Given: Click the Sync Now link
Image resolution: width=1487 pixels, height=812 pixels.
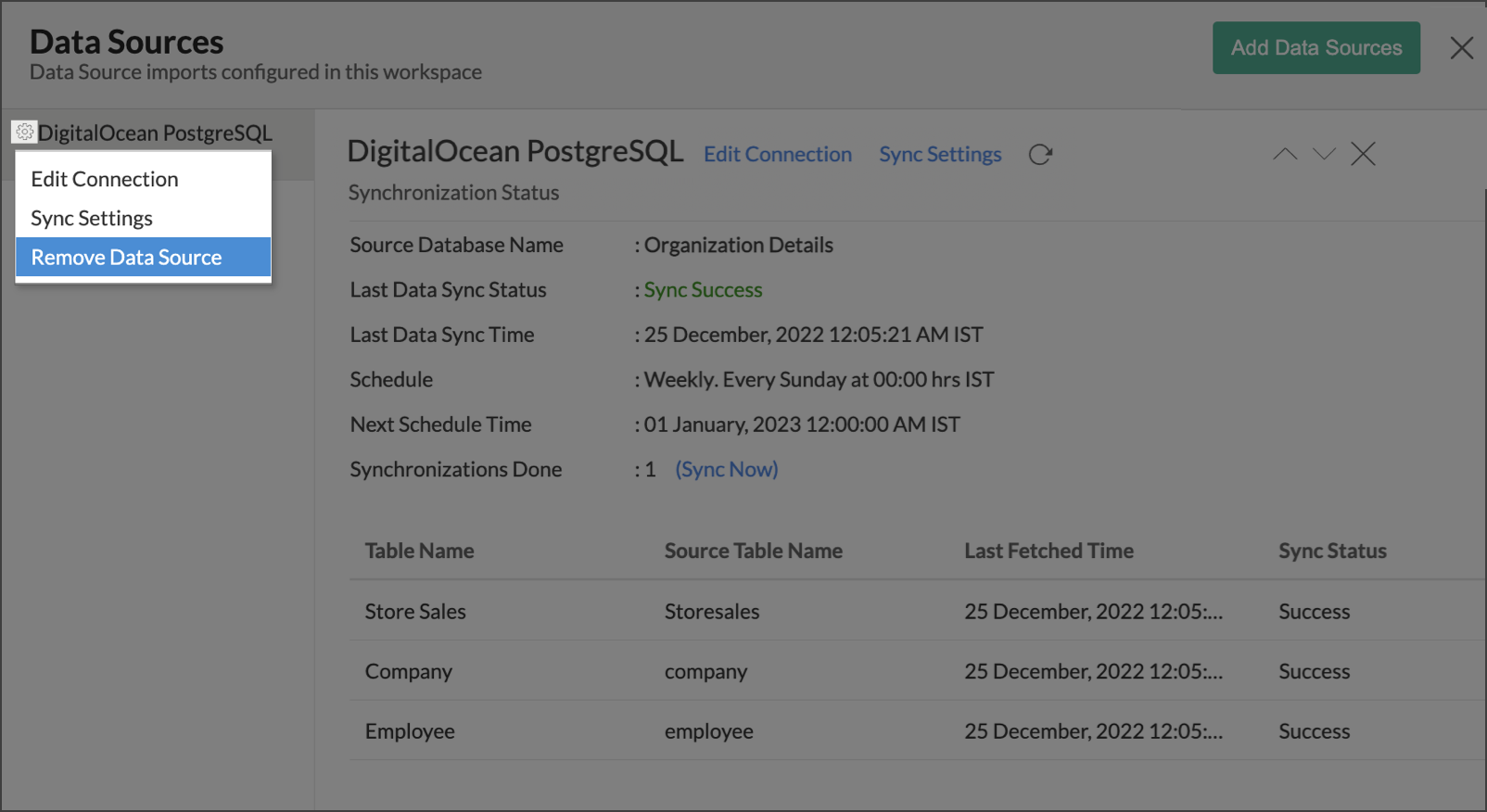Looking at the screenshot, I should pyautogui.click(x=726, y=469).
